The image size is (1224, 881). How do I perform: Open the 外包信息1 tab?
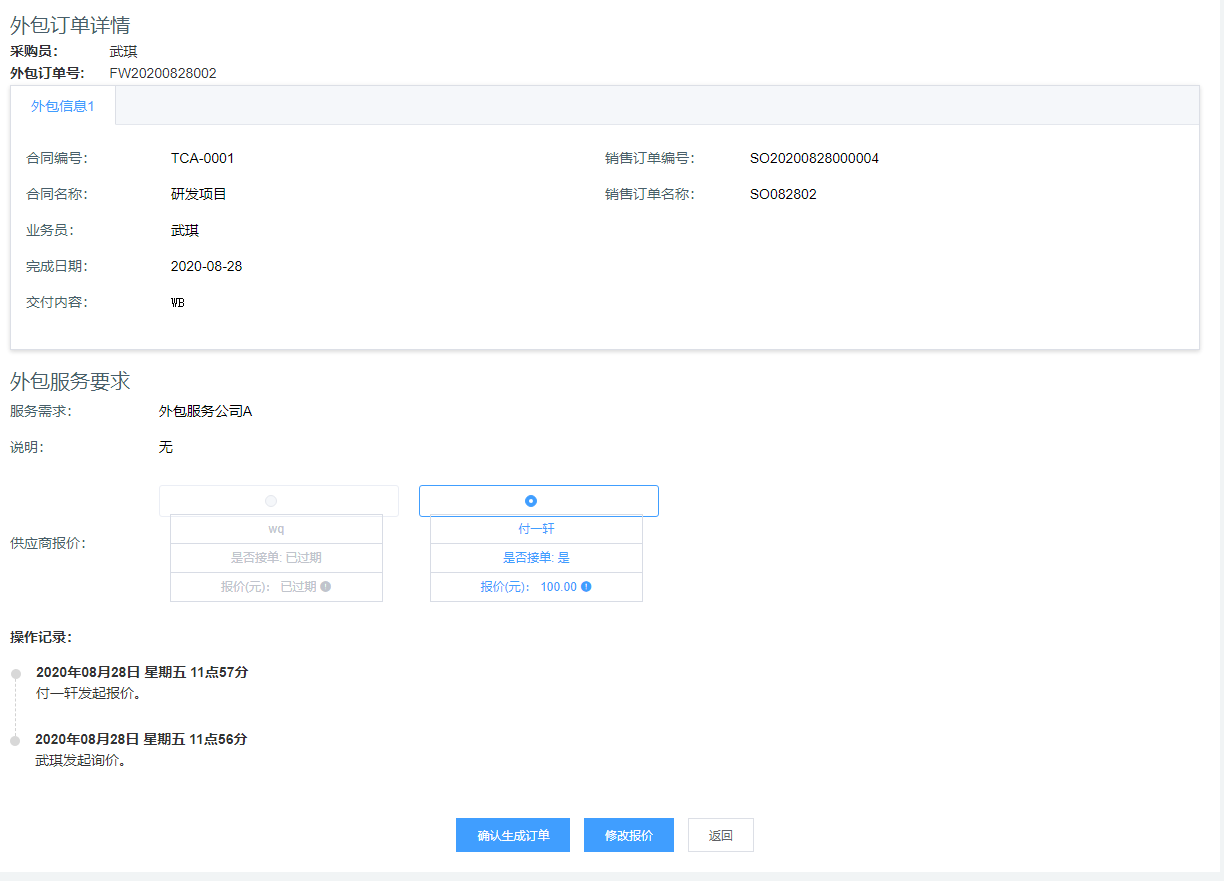(63, 106)
